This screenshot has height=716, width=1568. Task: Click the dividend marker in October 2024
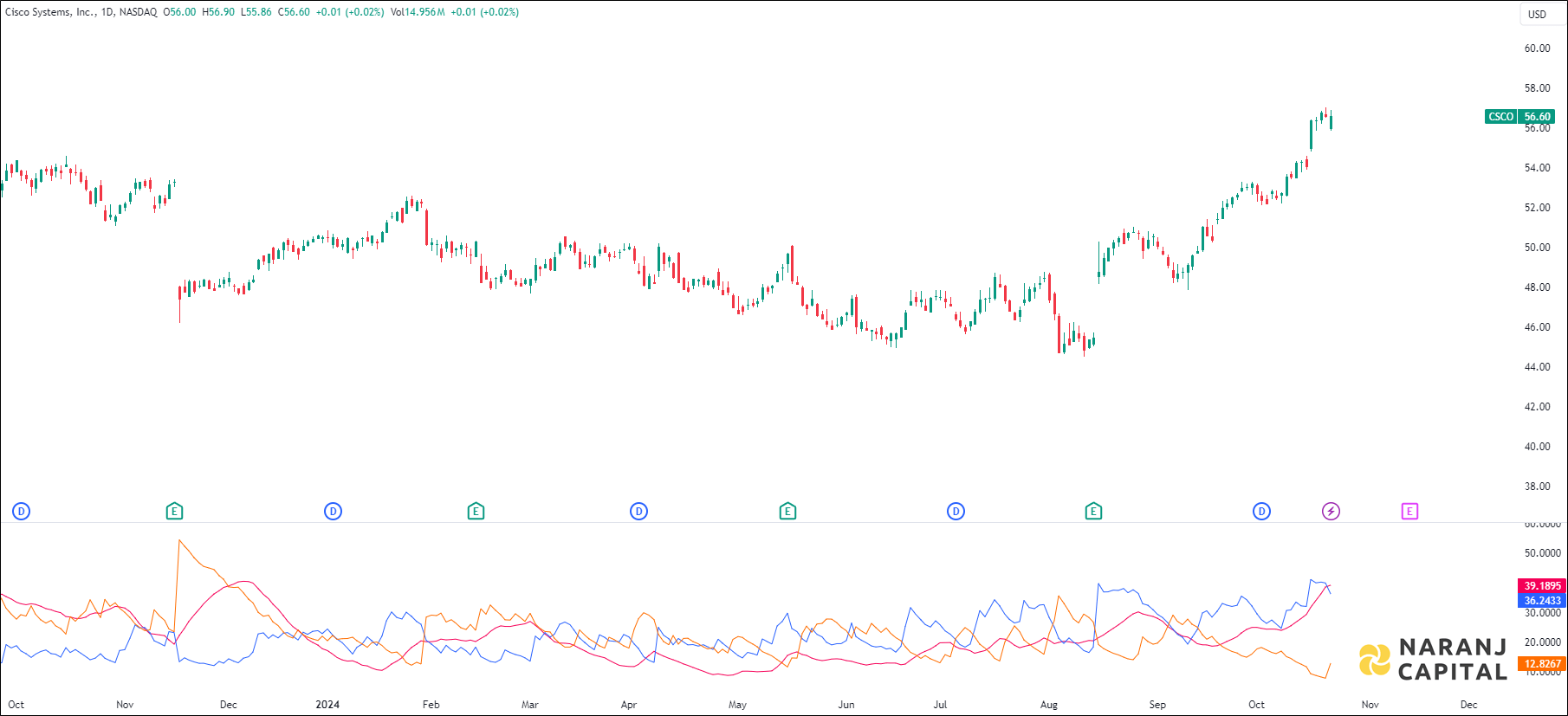click(1262, 512)
